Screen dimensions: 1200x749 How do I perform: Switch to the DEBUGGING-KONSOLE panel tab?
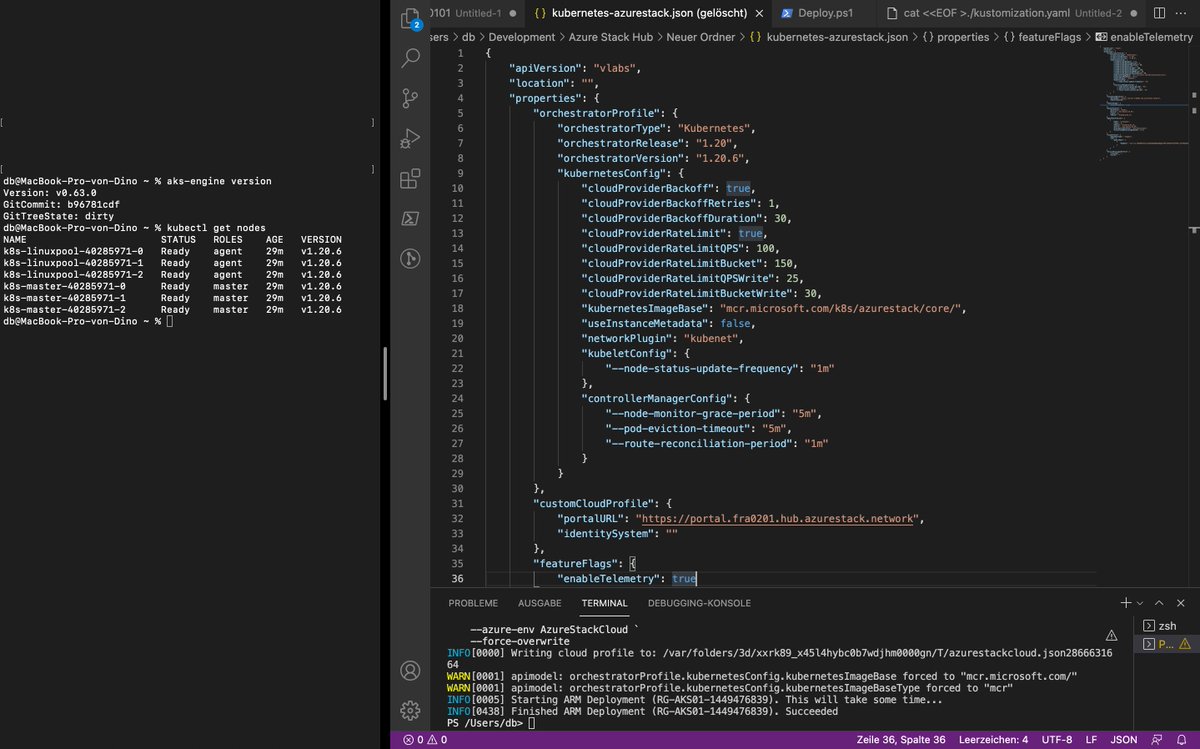699,603
